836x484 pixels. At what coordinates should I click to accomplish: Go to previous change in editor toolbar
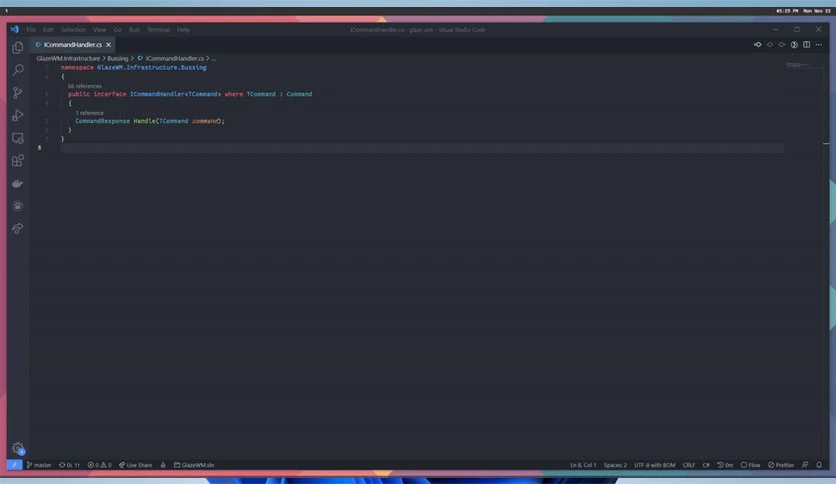[769, 45]
